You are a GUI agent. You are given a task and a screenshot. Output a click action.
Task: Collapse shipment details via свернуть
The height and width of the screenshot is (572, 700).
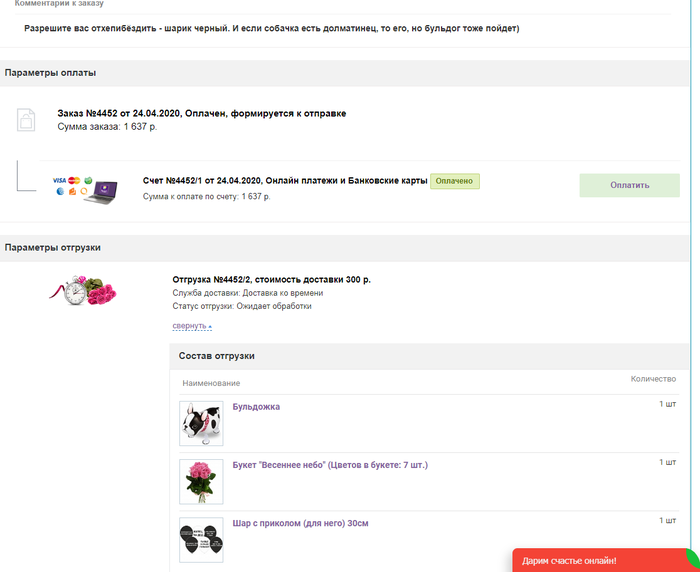click(x=191, y=326)
